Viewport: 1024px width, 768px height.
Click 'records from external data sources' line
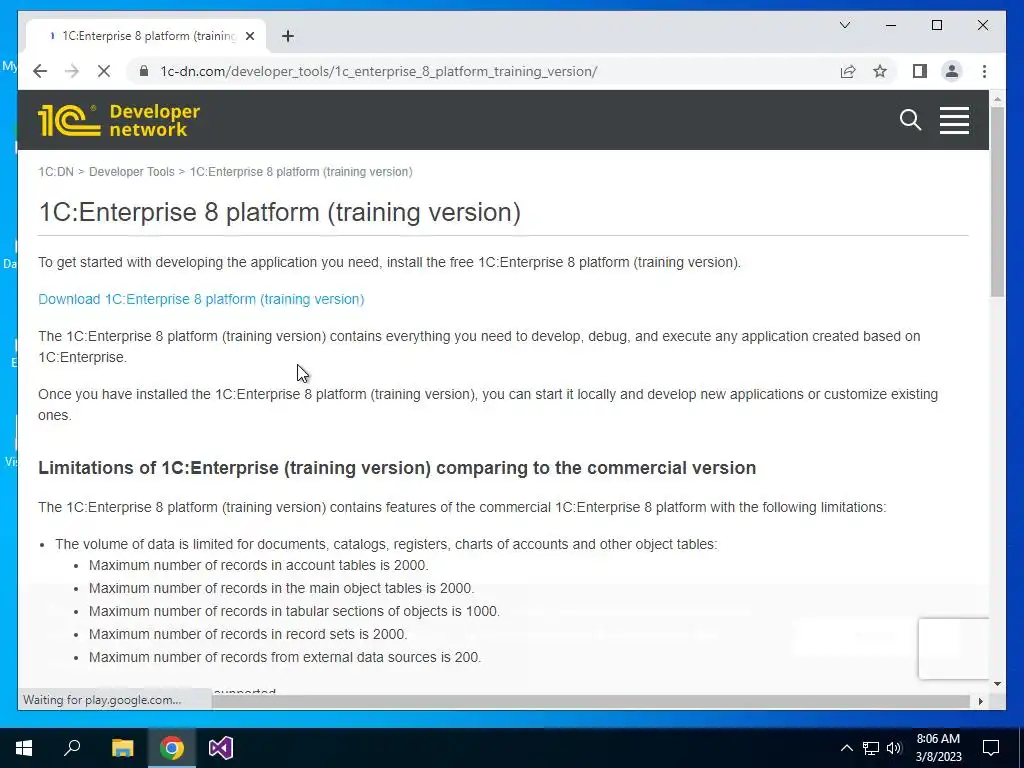coord(285,657)
